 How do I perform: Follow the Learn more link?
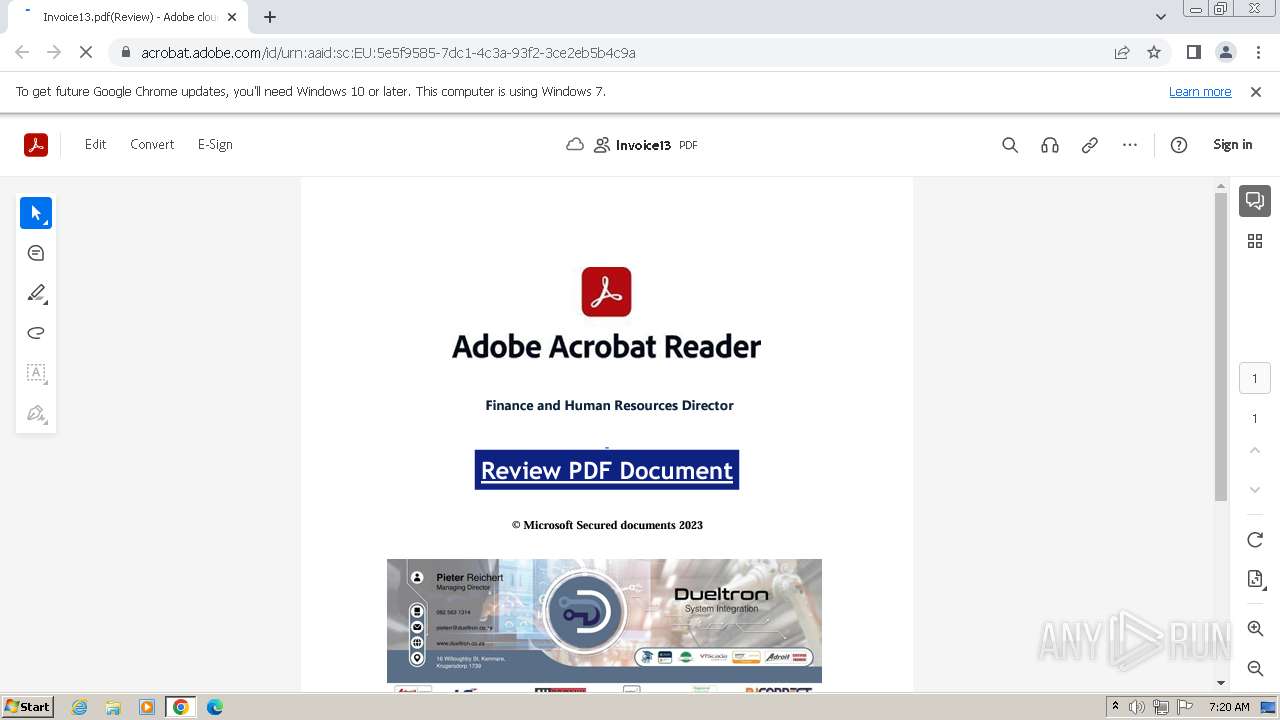point(1200,92)
